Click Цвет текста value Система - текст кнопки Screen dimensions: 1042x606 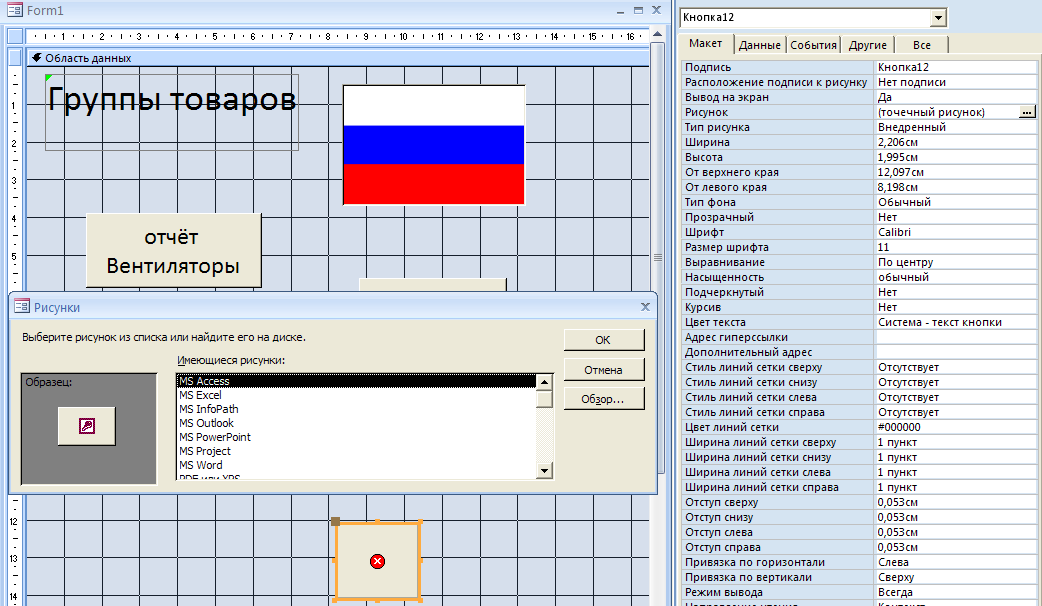[x=956, y=322]
